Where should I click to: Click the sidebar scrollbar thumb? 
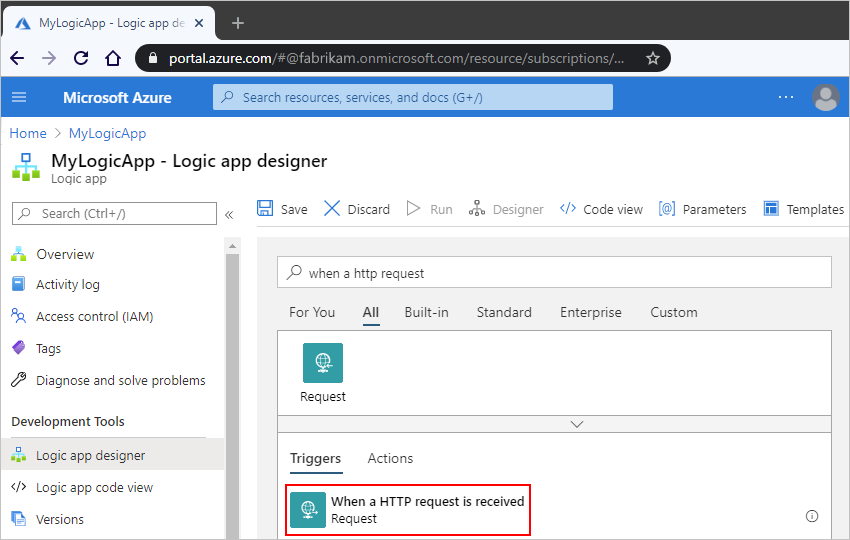[x=233, y=396]
